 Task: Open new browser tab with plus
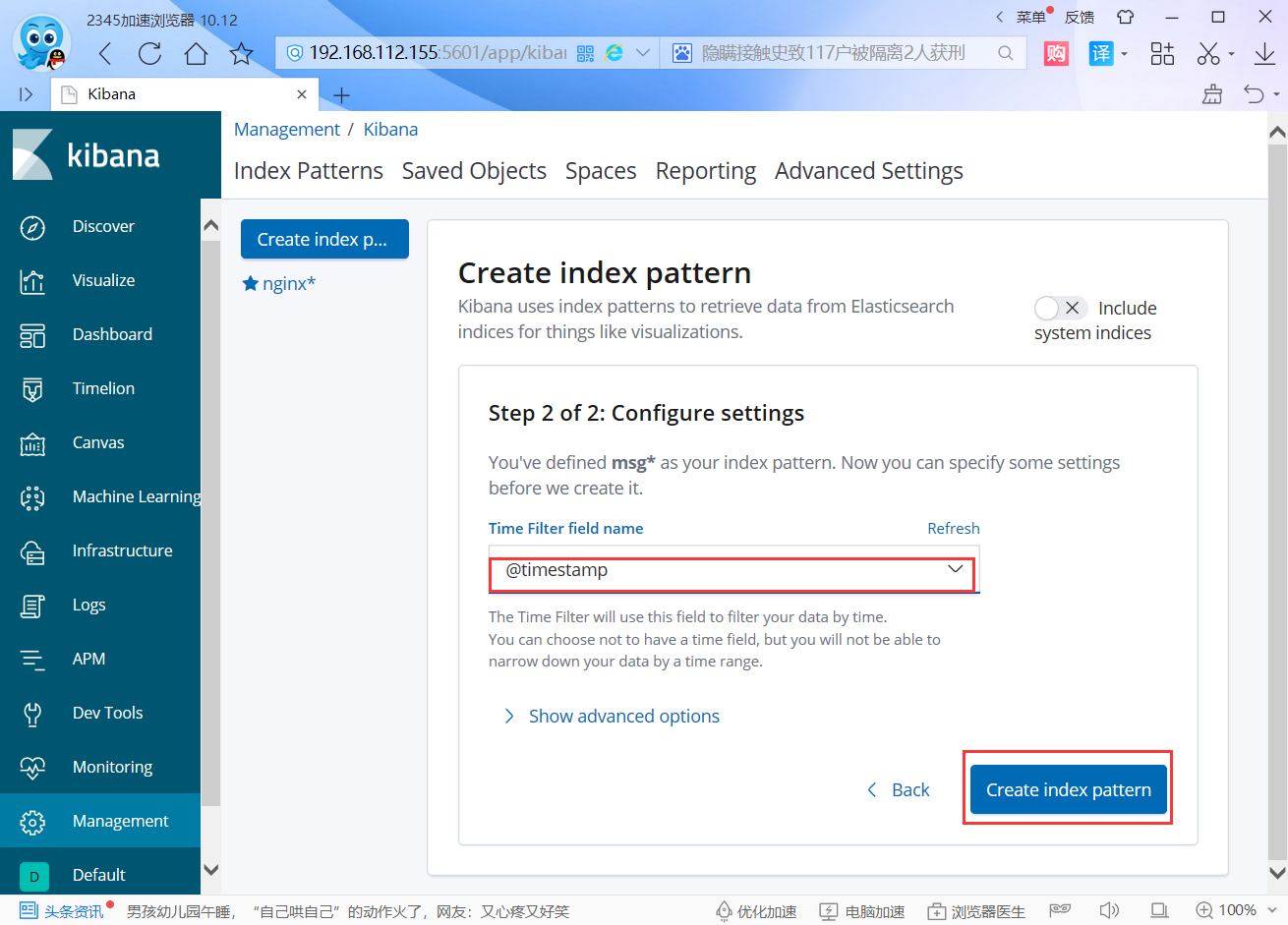tap(341, 95)
